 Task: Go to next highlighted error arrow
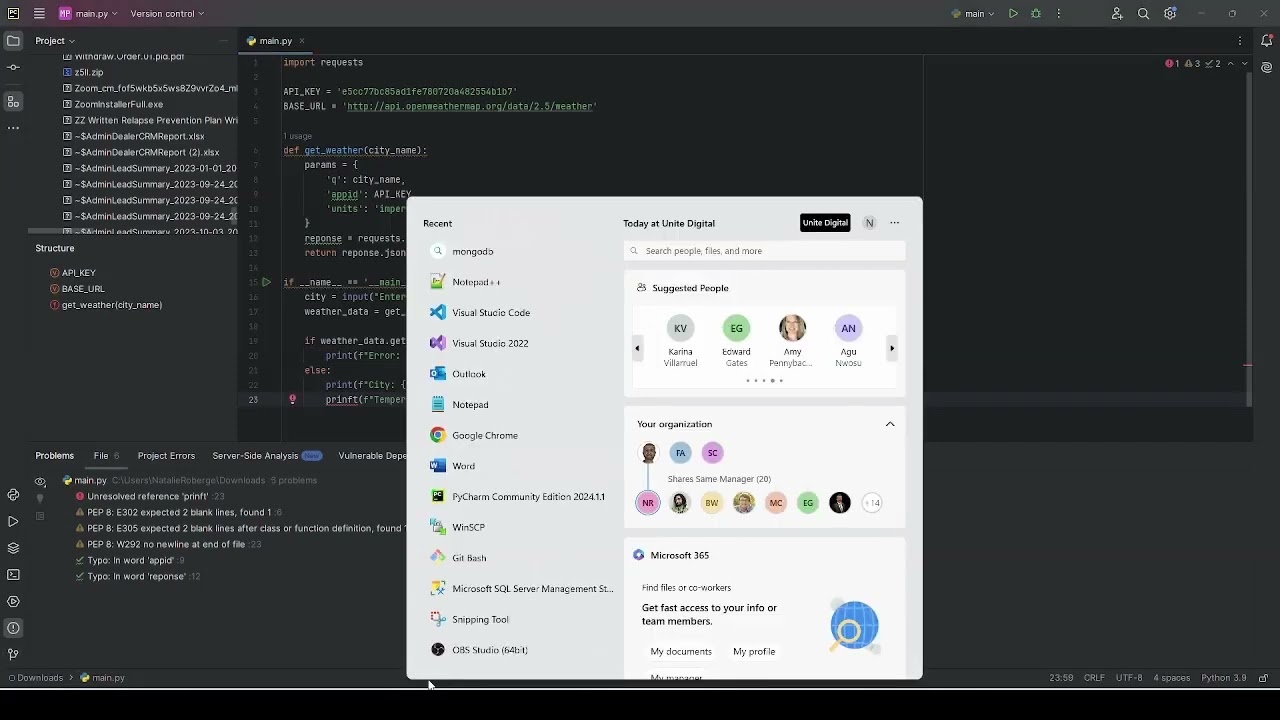pyautogui.click(x=1244, y=64)
